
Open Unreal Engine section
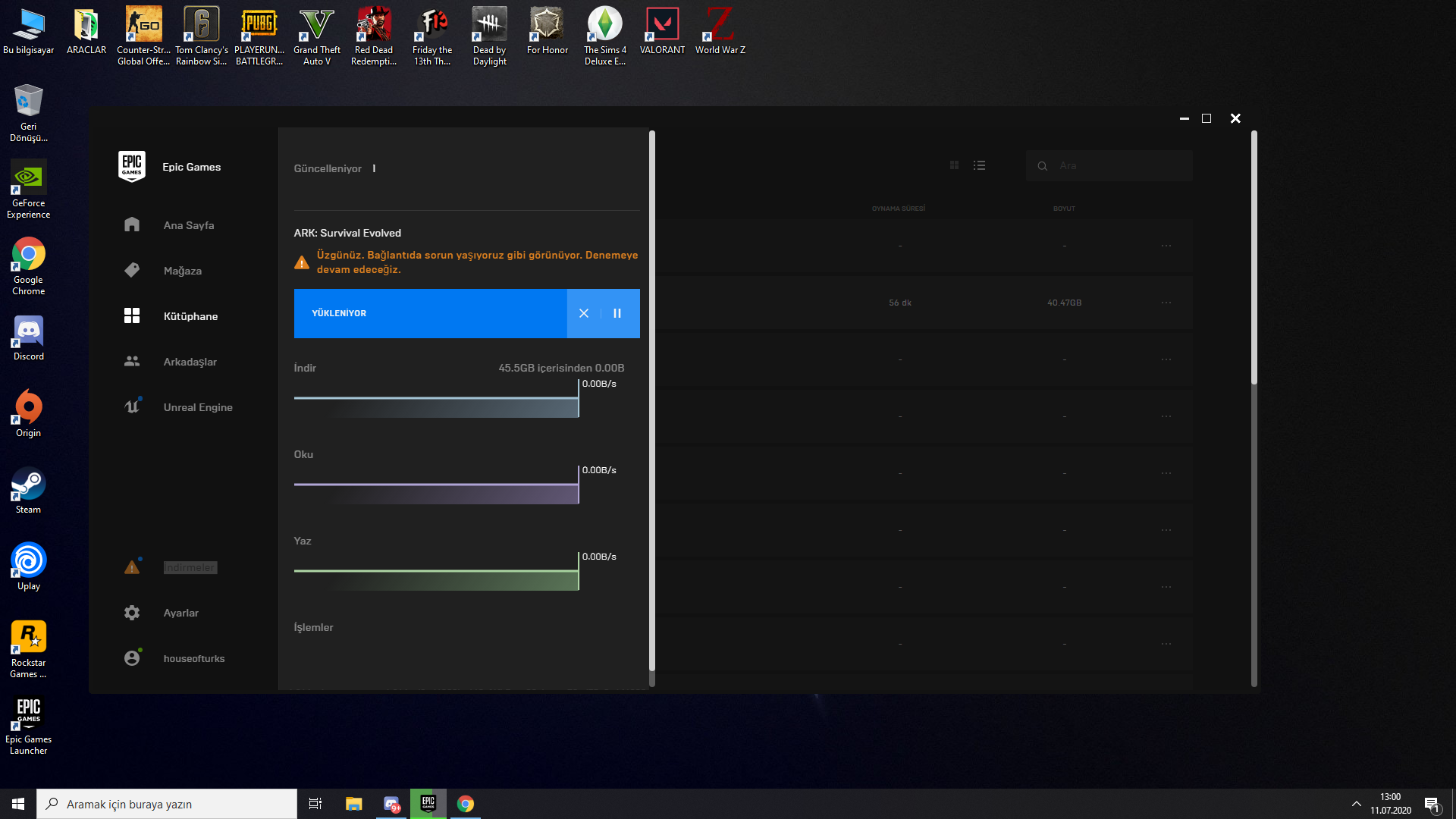click(x=197, y=407)
